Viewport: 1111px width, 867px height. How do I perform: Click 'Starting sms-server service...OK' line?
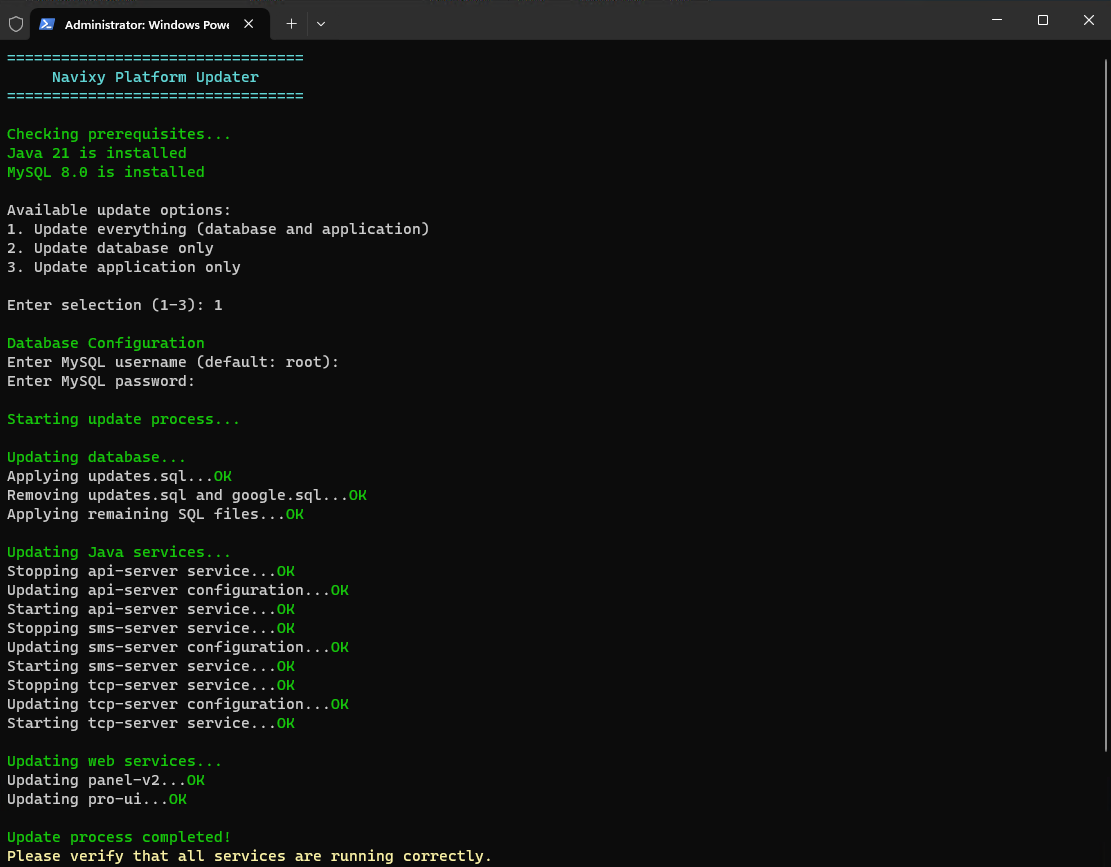[151, 666]
